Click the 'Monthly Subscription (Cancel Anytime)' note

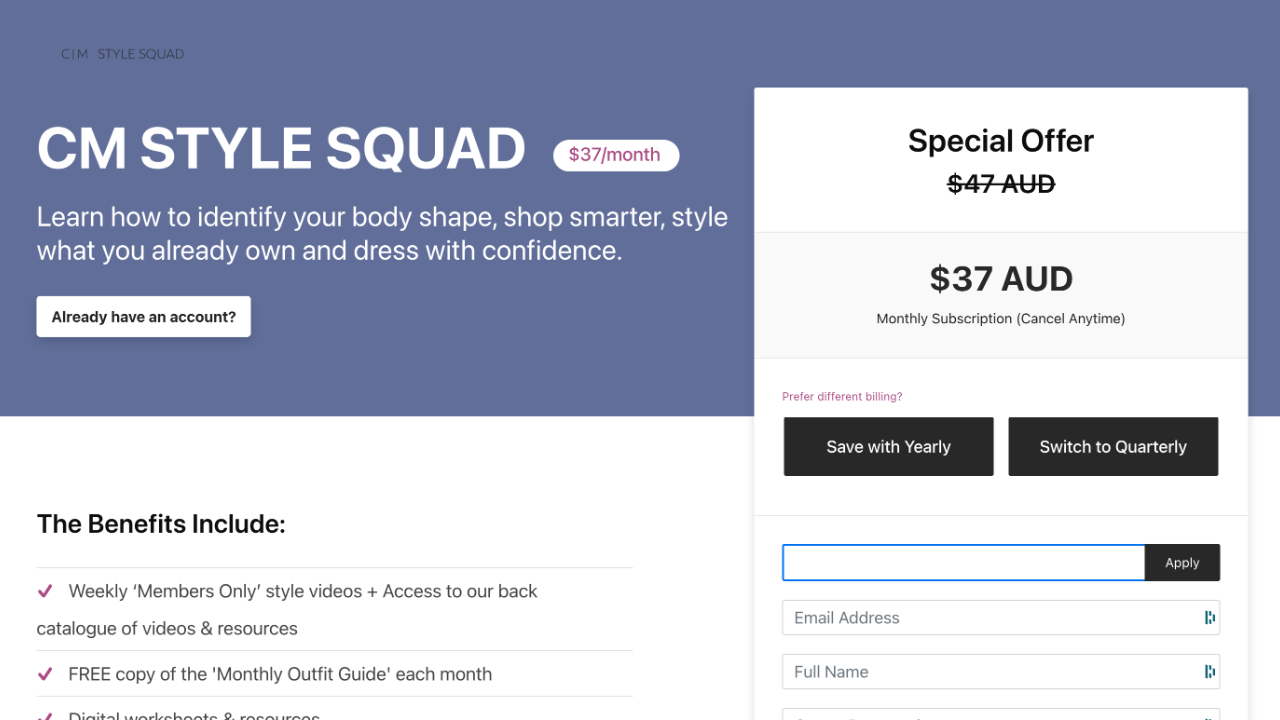1000,319
